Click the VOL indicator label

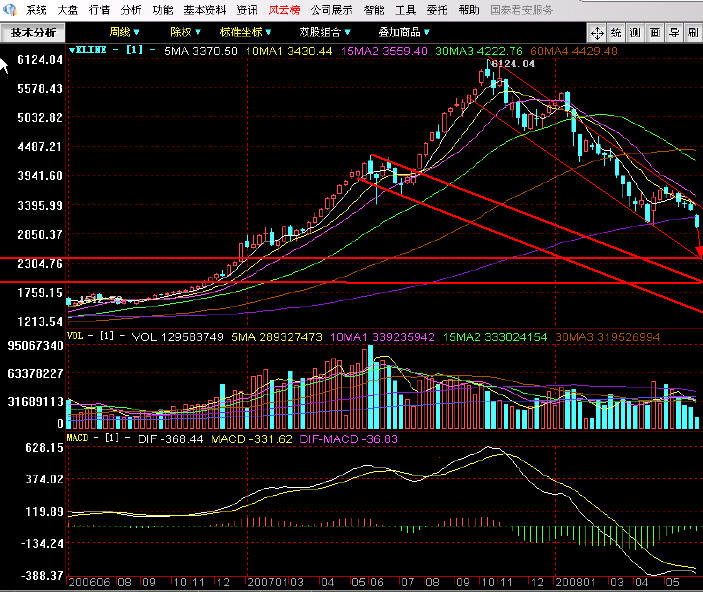point(77,337)
